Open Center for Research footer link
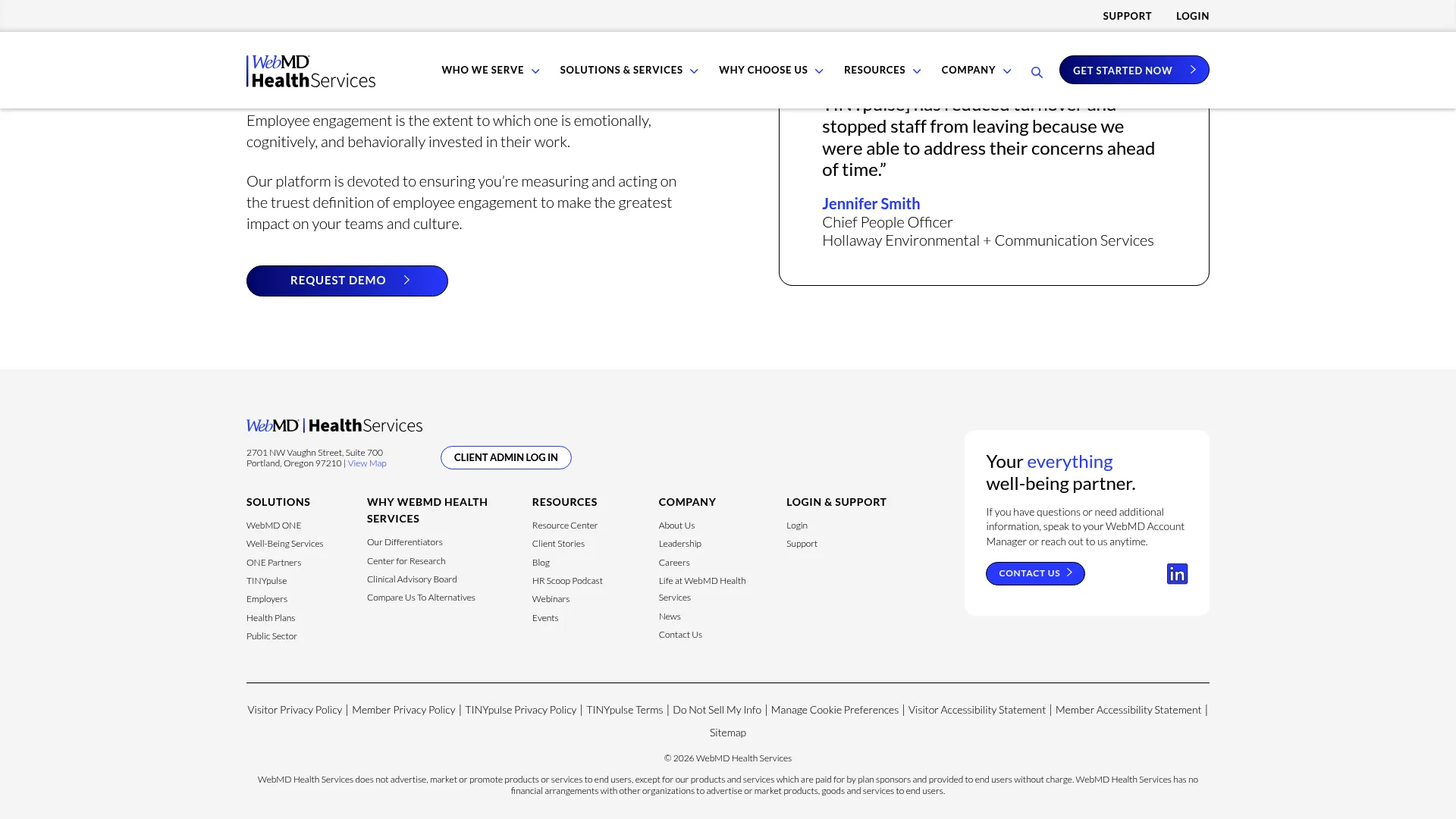 tap(406, 561)
